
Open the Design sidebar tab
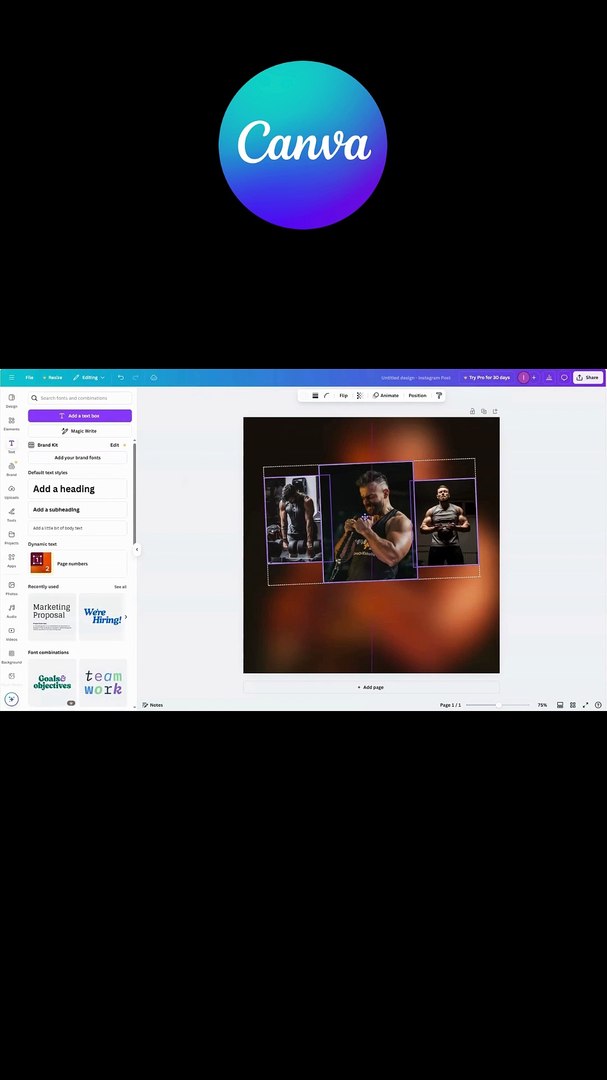coord(11,400)
